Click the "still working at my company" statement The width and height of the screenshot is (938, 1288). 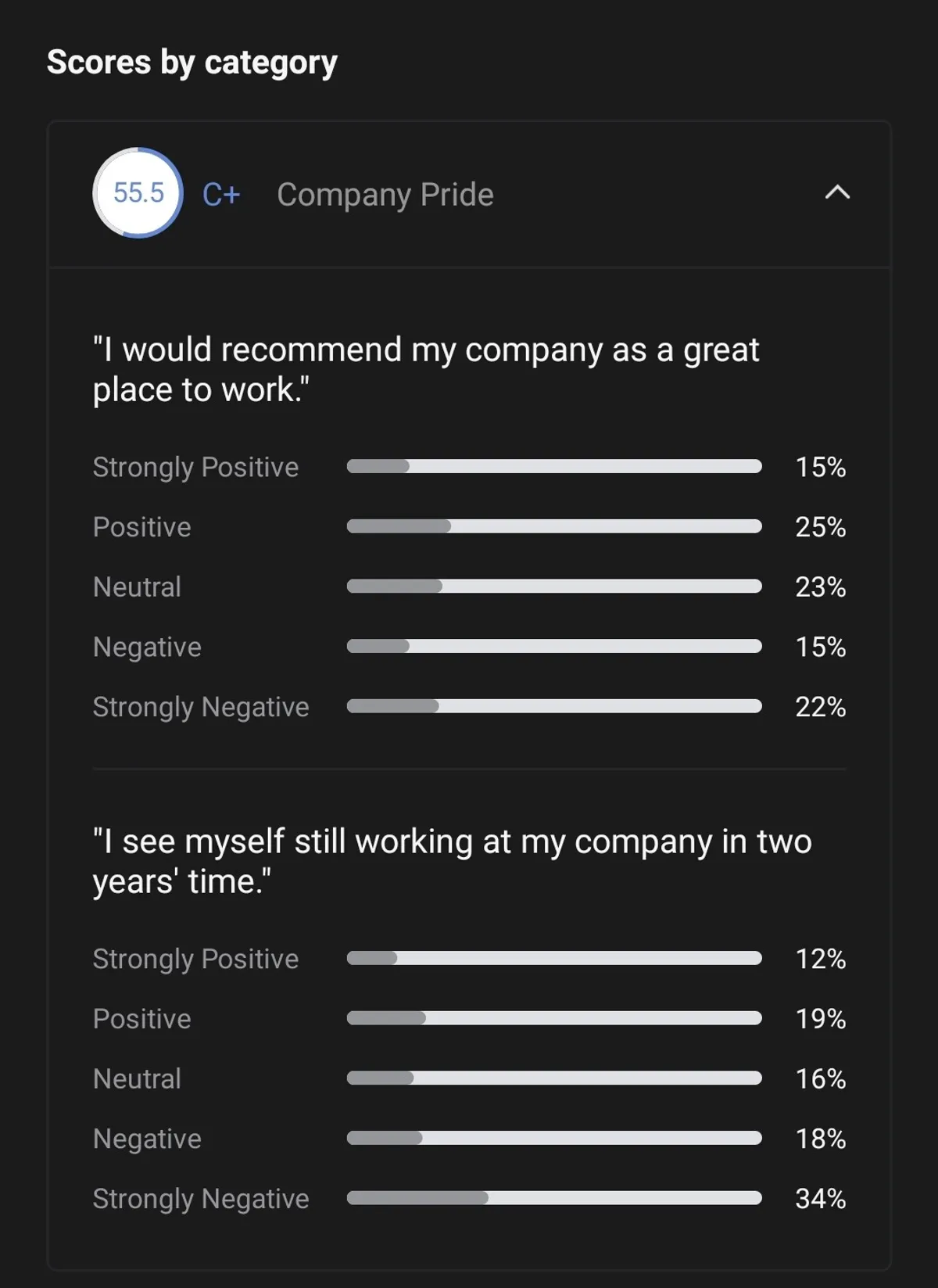click(452, 861)
